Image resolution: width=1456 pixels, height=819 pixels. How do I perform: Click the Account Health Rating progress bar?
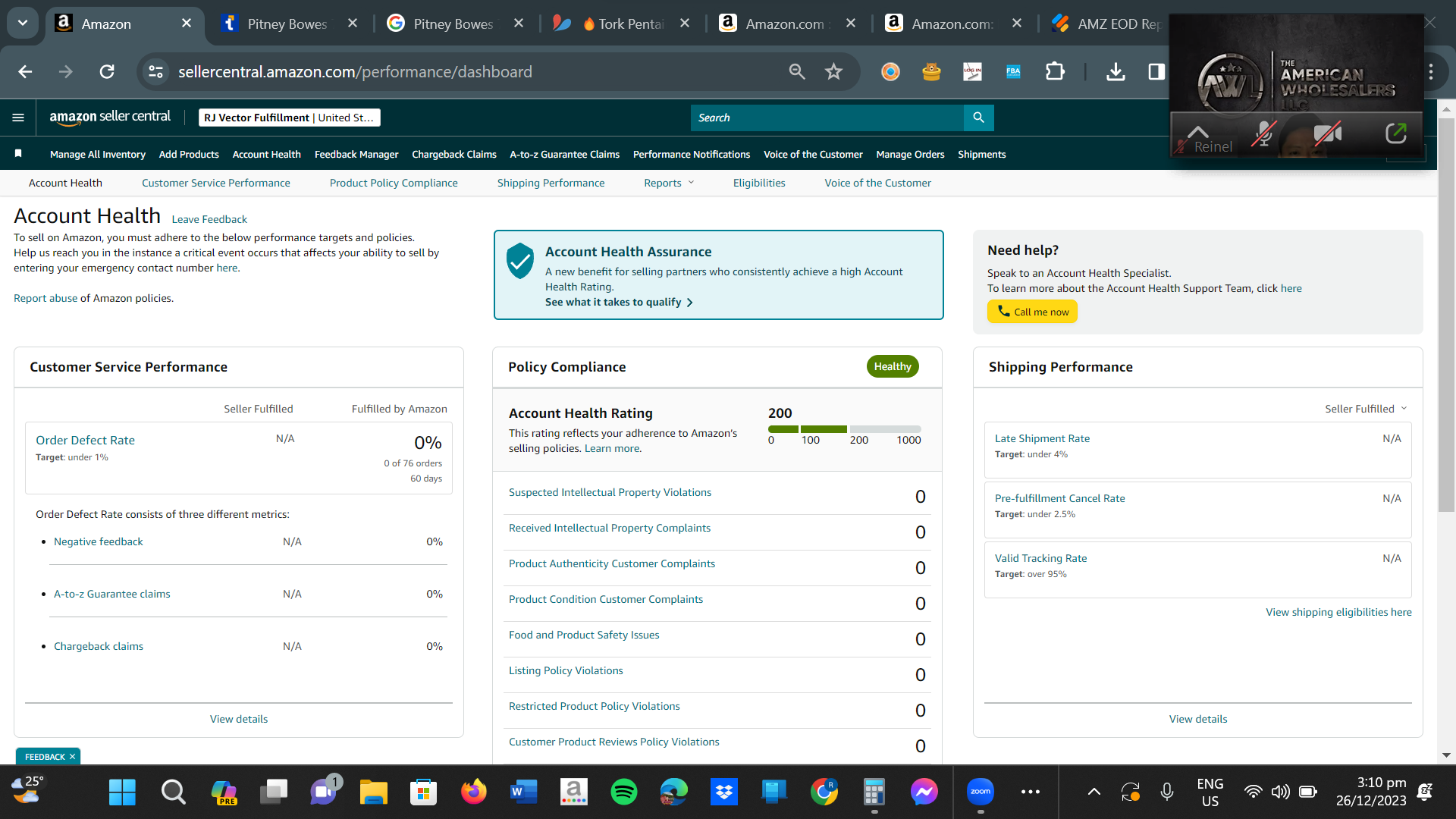point(845,429)
